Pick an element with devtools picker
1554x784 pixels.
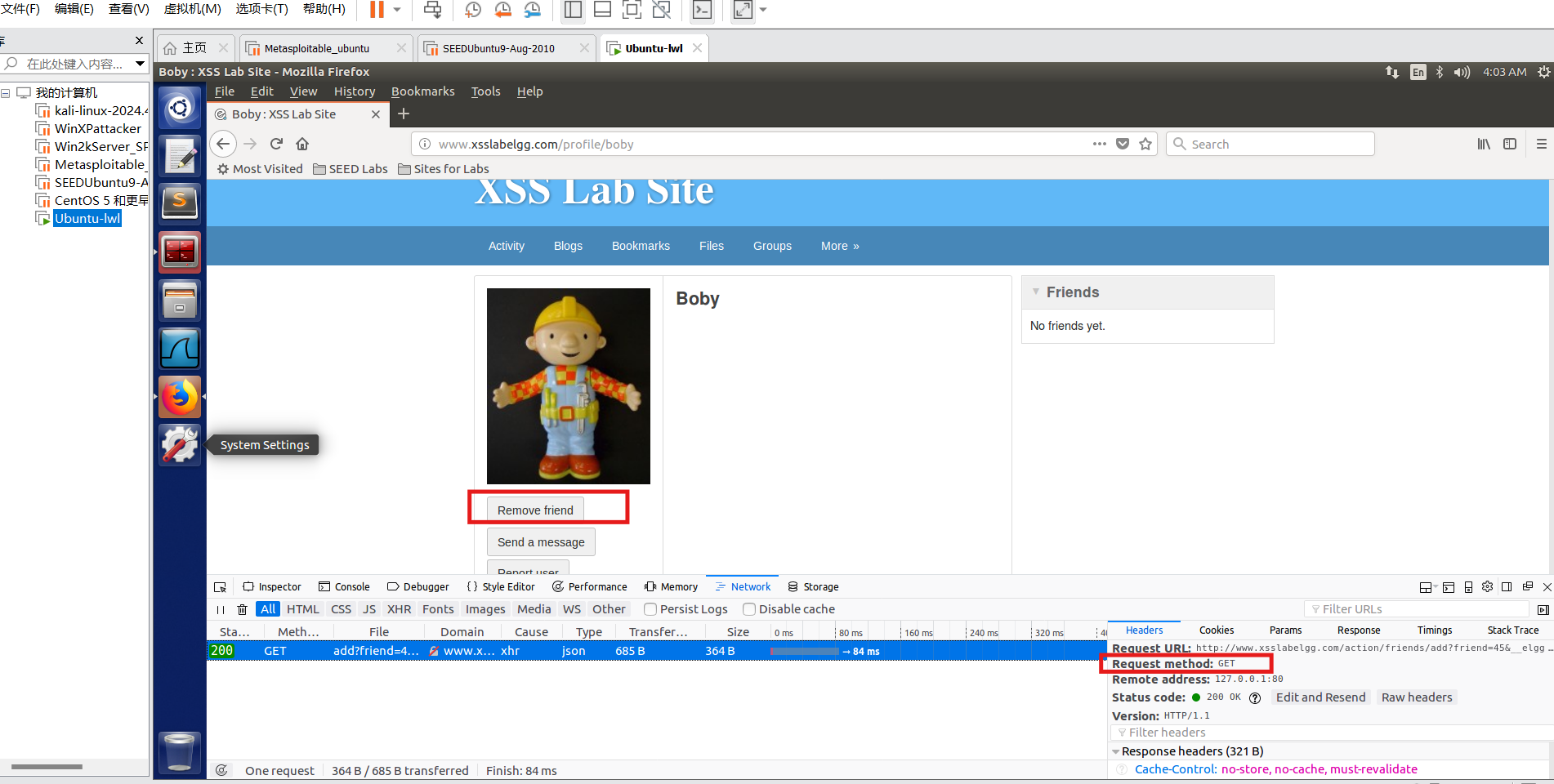point(220,587)
